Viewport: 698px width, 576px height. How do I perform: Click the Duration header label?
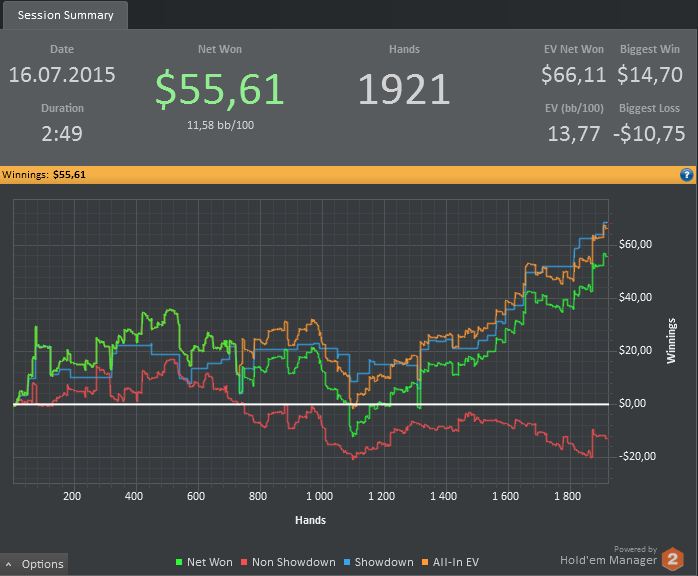[x=62, y=108]
